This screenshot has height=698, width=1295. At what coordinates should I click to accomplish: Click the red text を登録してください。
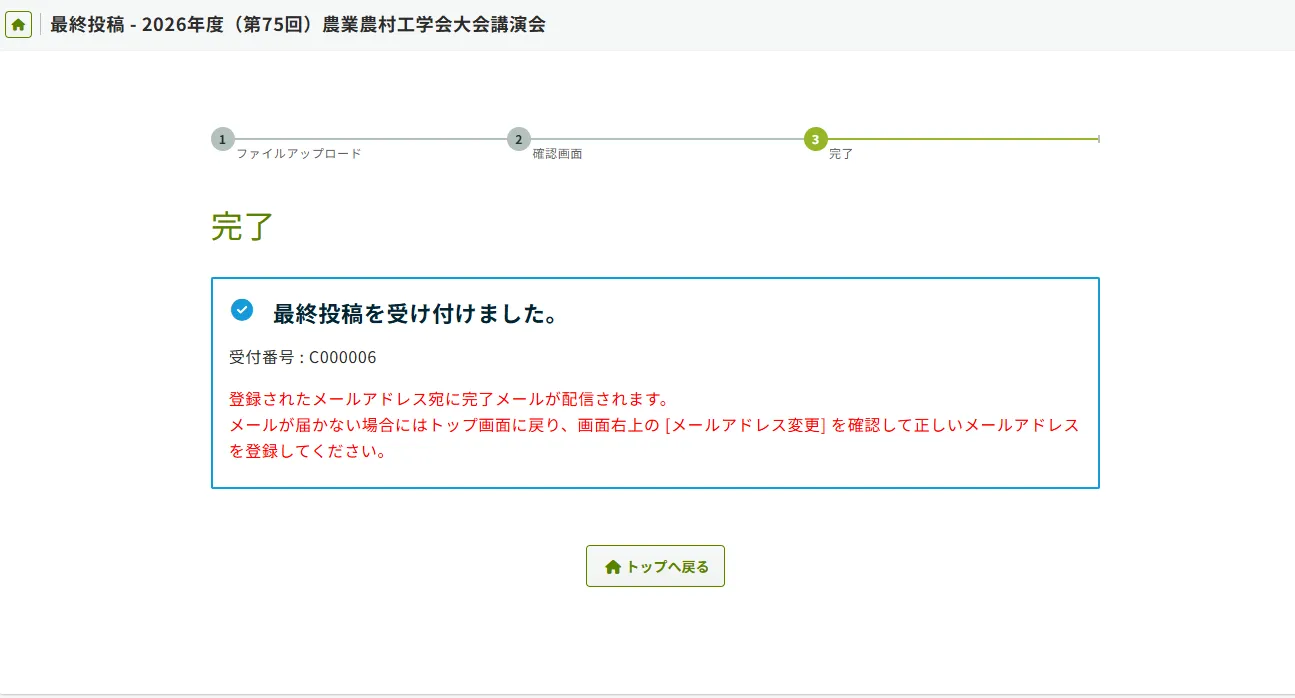(x=308, y=451)
